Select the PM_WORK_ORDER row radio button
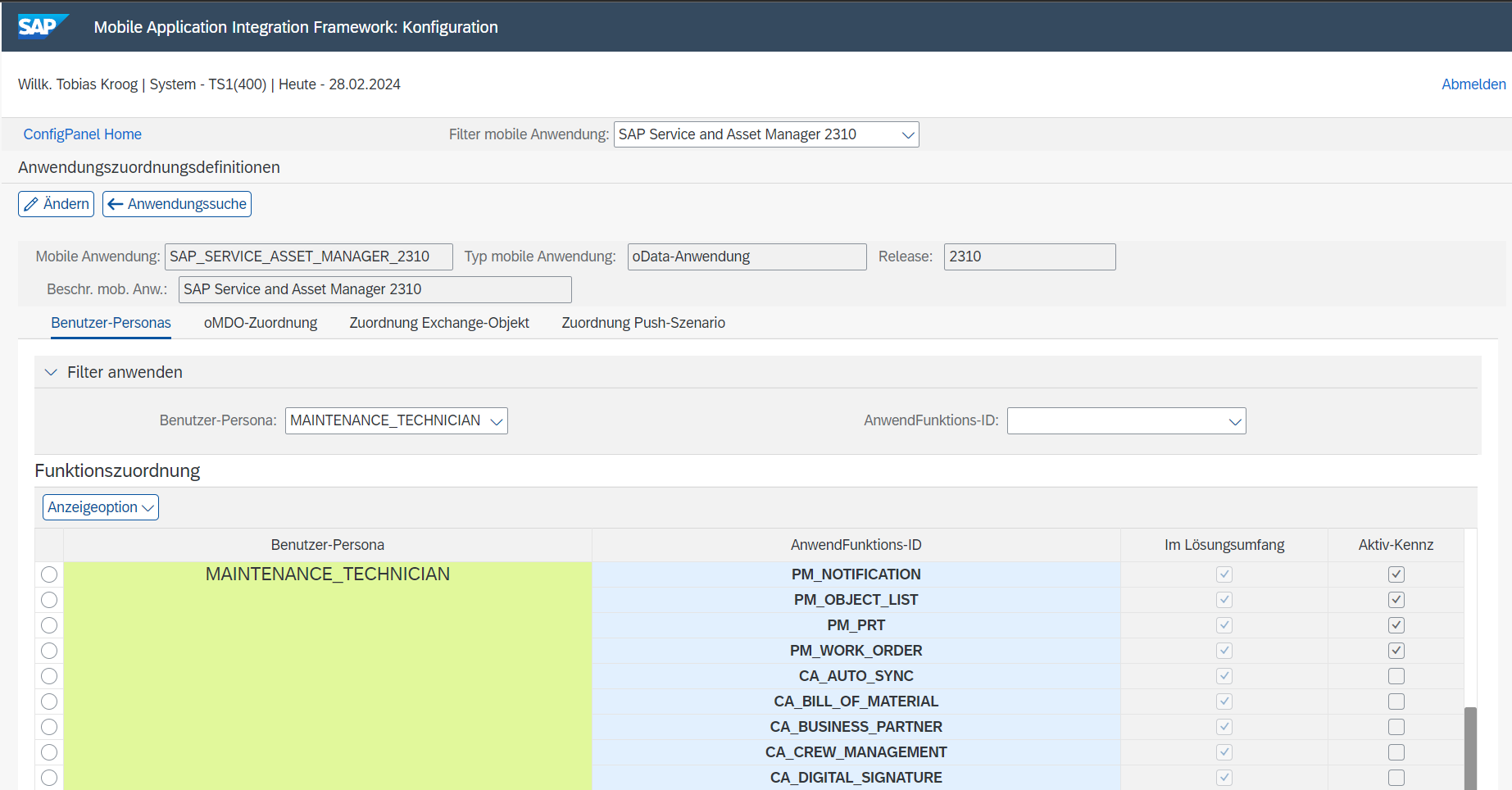 [49, 651]
